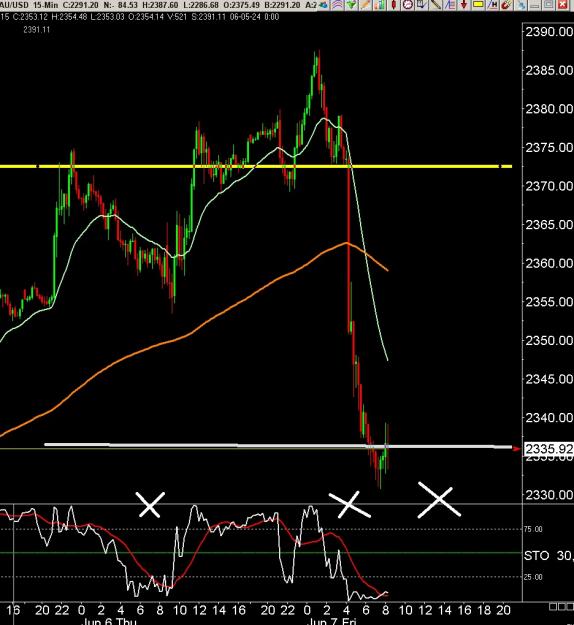574x625 pixels.
Task: Click the Jun 6 Thu date label
Action: click(109, 621)
